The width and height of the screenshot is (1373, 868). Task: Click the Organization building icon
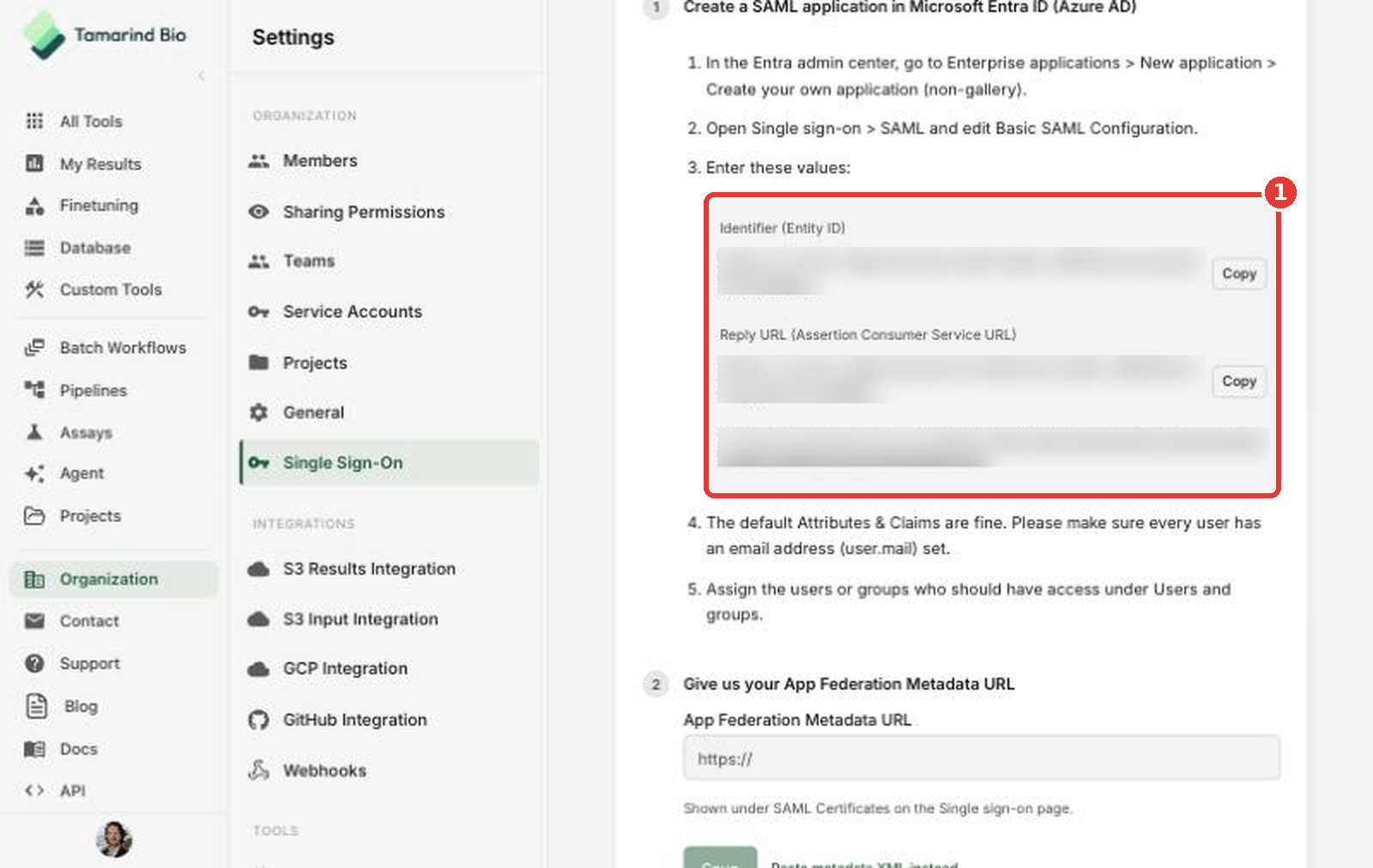pos(34,579)
